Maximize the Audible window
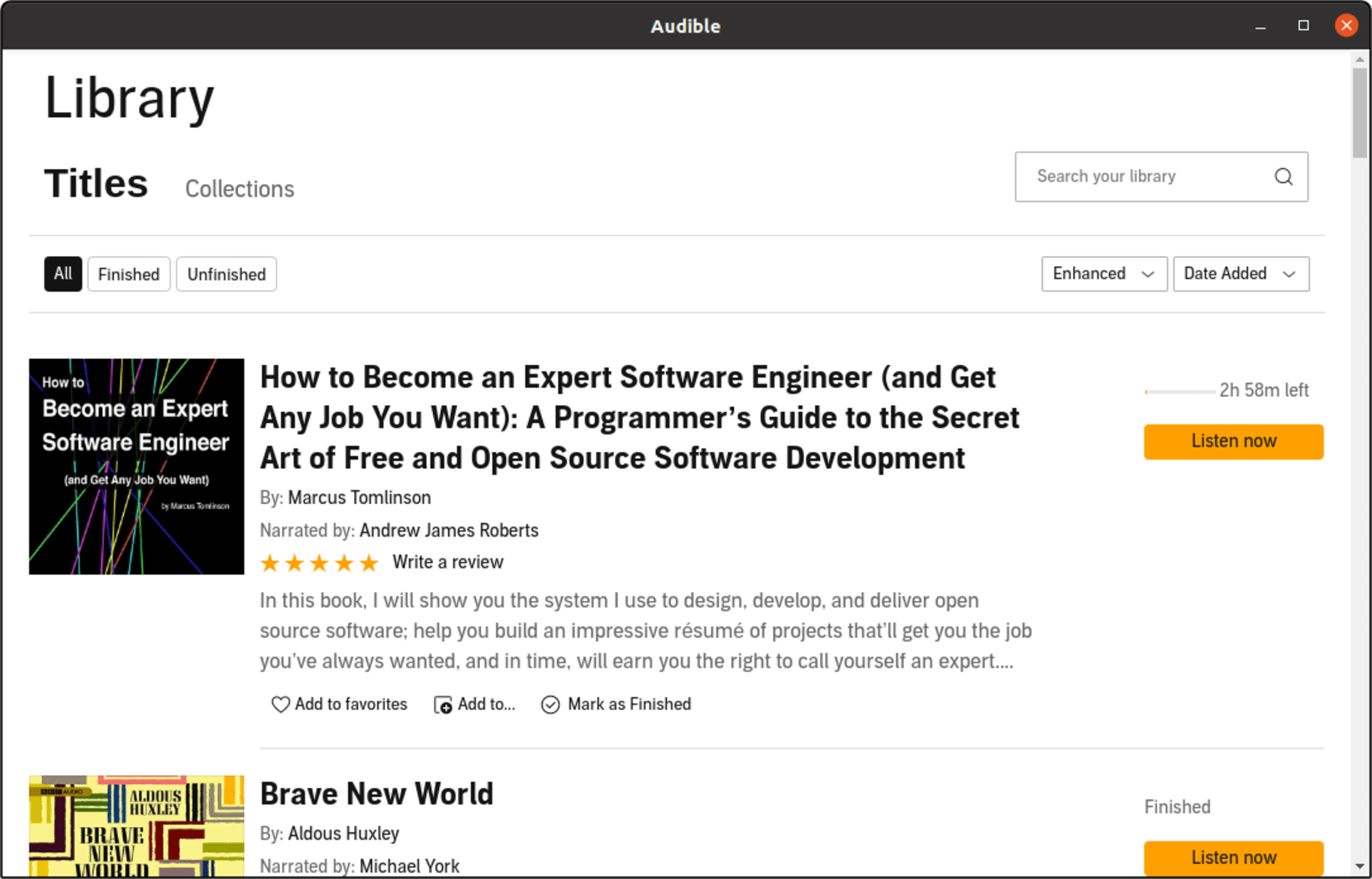 [1303, 26]
